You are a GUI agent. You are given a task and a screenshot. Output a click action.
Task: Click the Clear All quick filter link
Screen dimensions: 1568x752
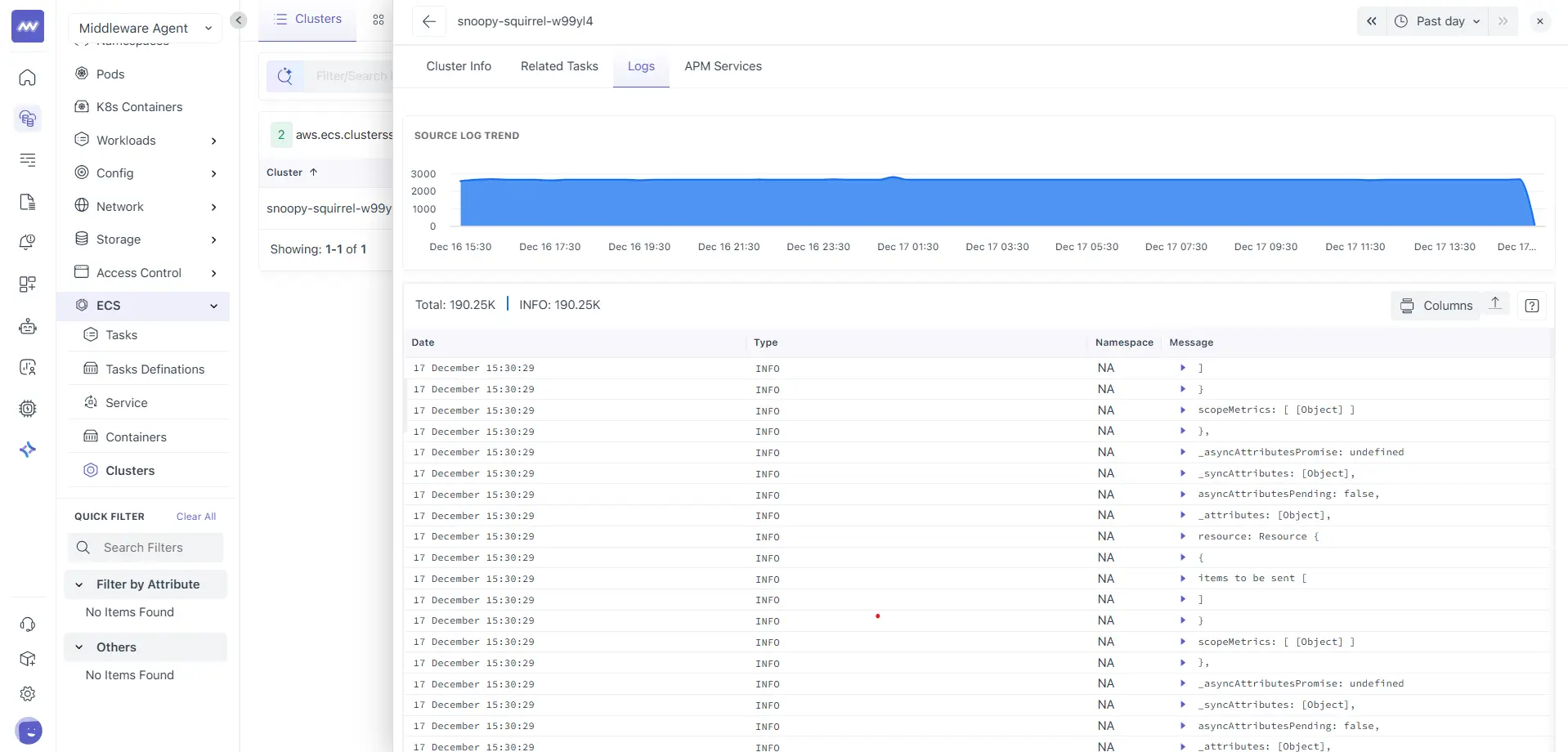[195, 516]
